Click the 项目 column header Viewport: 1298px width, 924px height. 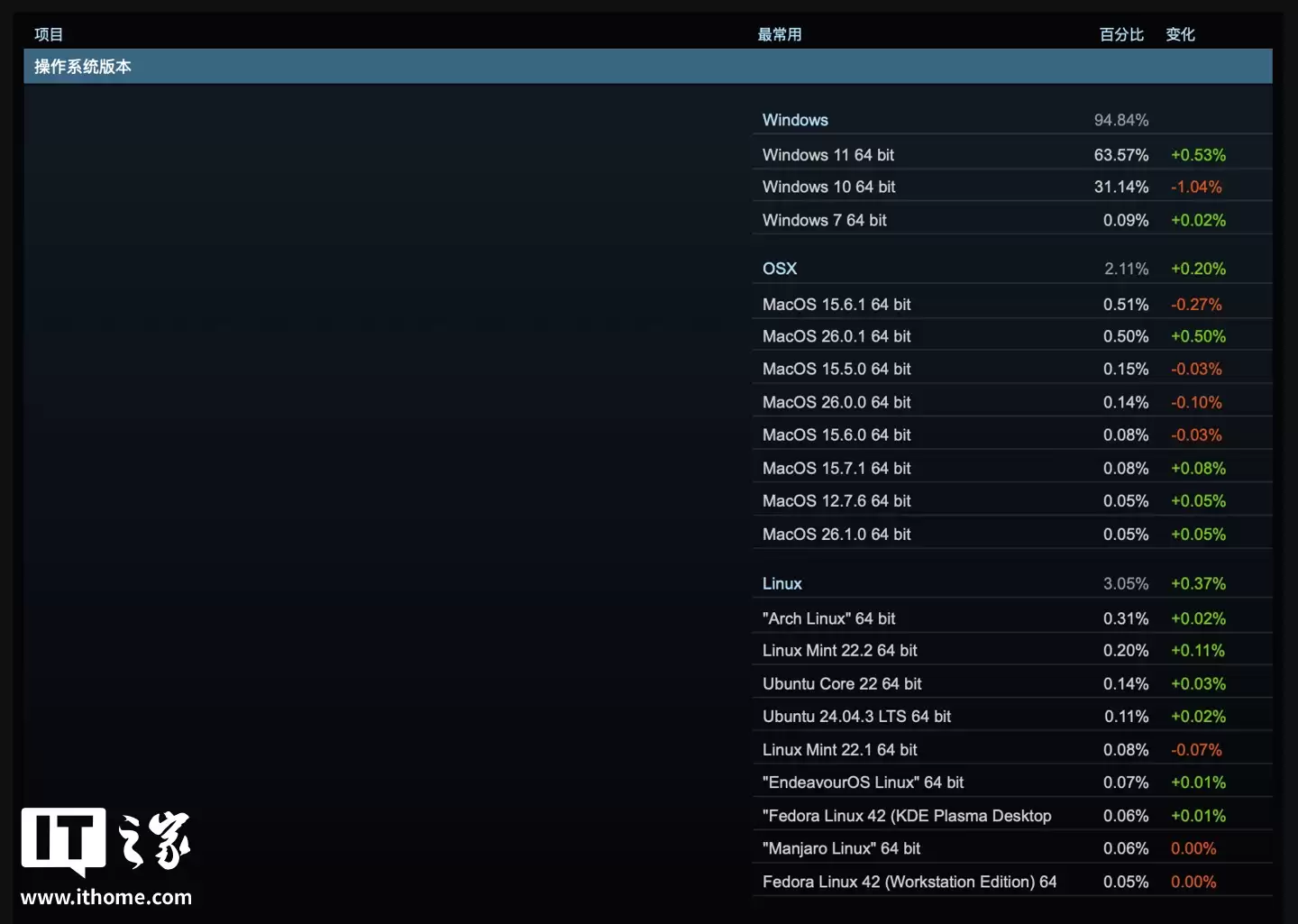[x=49, y=34]
